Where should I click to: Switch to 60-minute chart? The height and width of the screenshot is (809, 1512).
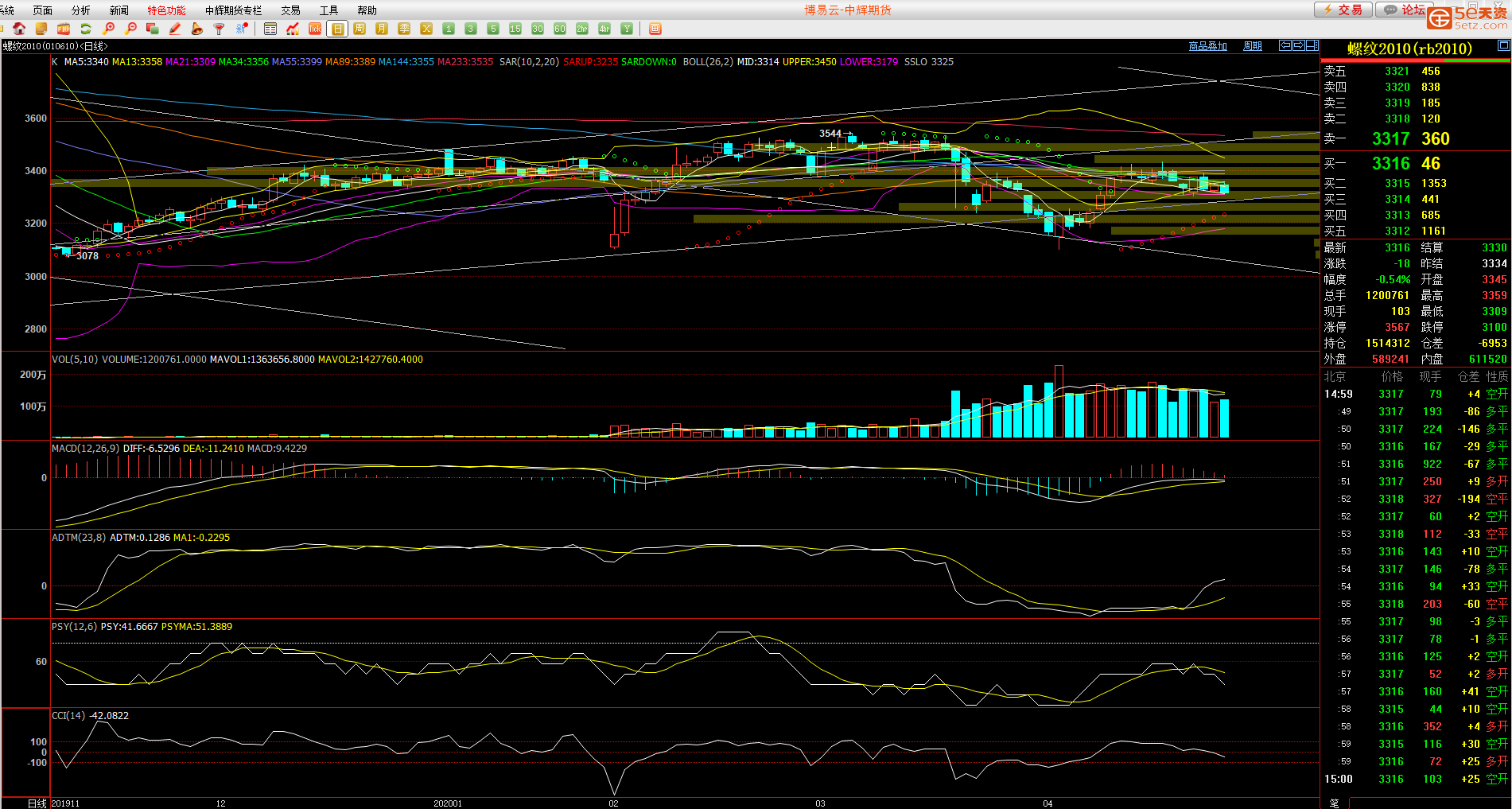pyautogui.click(x=560, y=29)
